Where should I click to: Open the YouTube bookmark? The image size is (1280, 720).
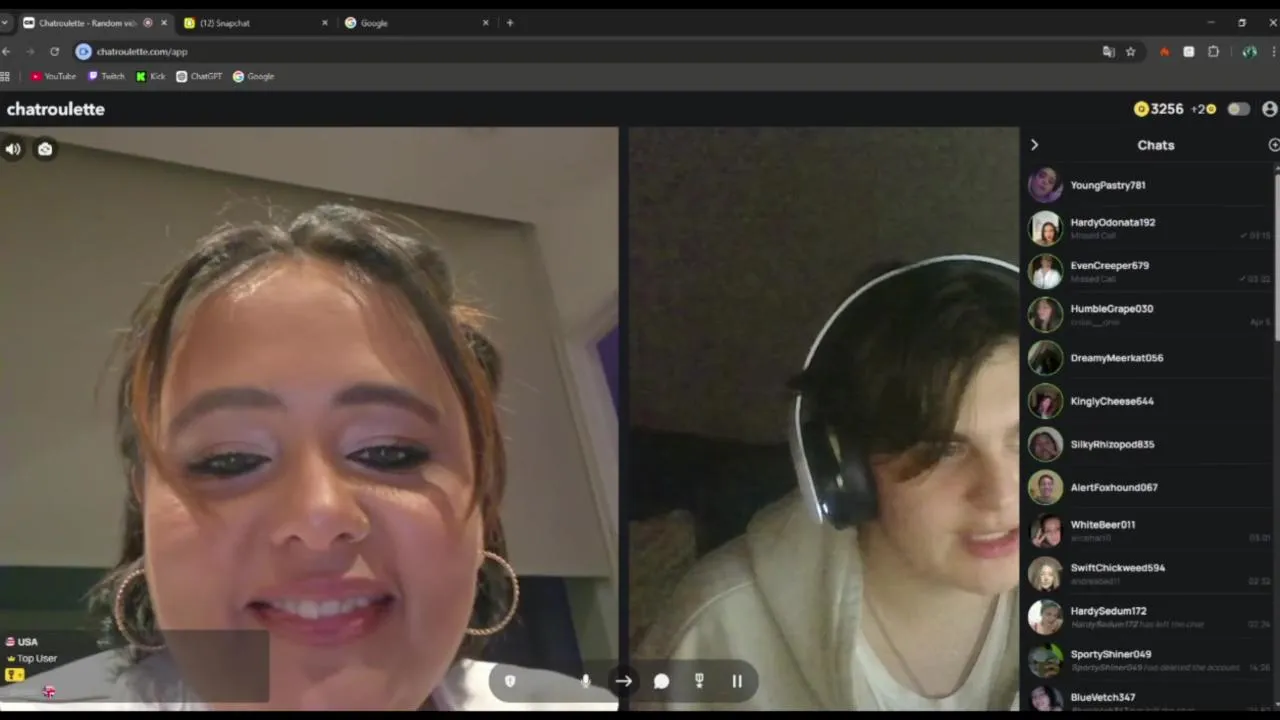[x=53, y=76]
